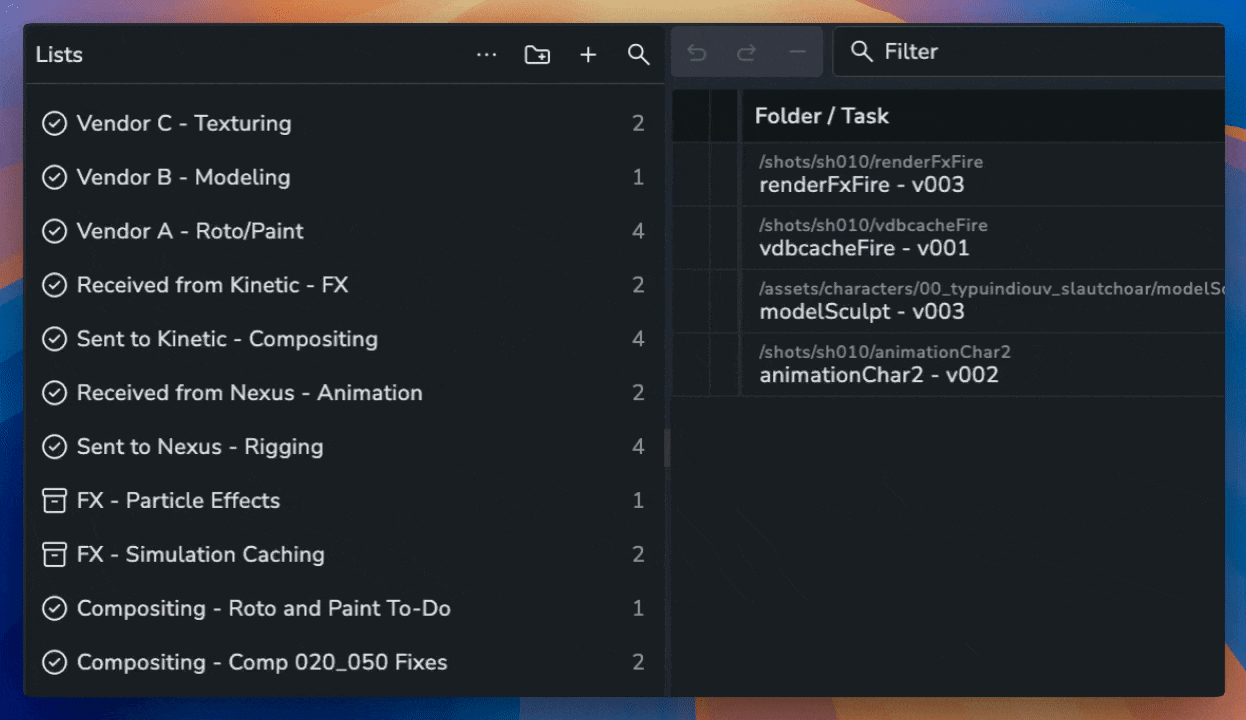This screenshot has width=1246, height=720.
Task: Click the Folder / Task column header
Action: [x=821, y=116]
